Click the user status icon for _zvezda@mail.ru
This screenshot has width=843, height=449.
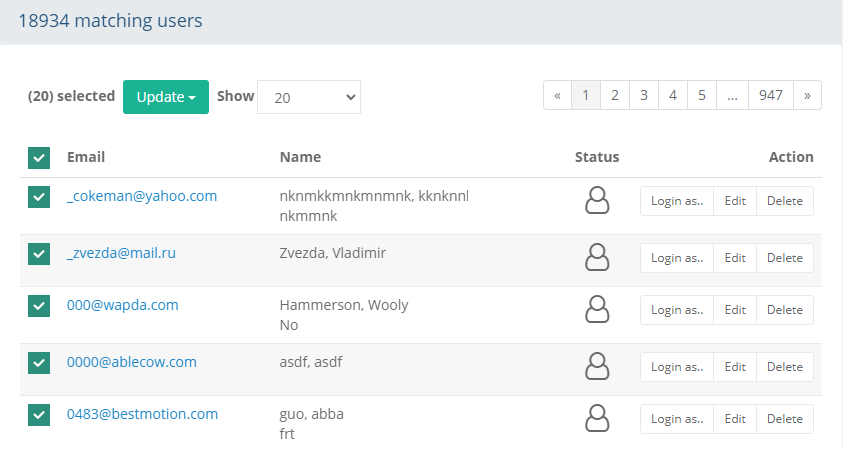(x=597, y=258)
